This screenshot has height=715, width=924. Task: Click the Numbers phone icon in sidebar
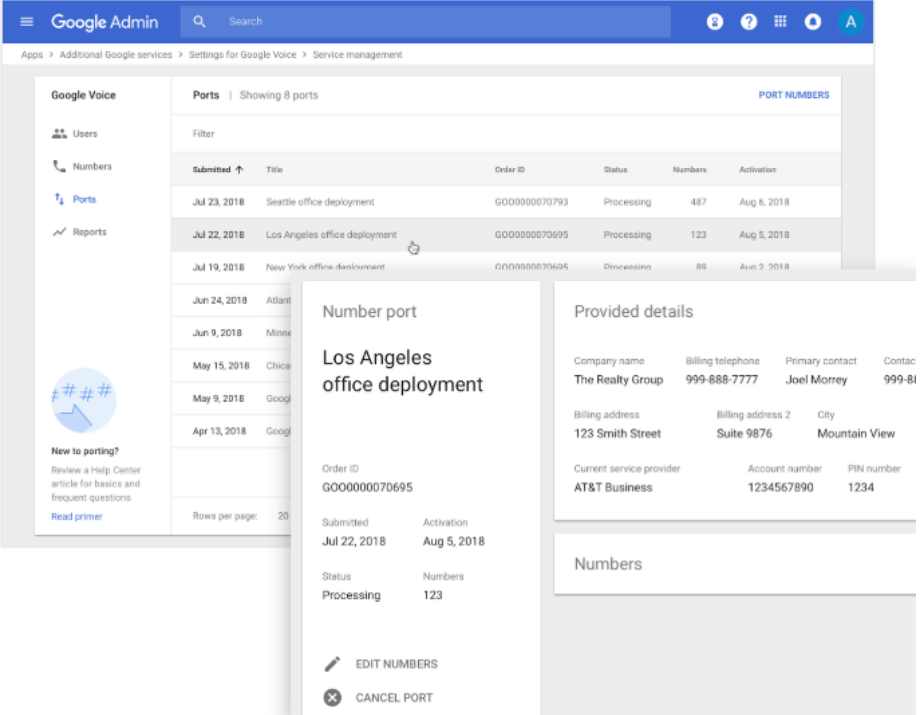pos(60,166)
